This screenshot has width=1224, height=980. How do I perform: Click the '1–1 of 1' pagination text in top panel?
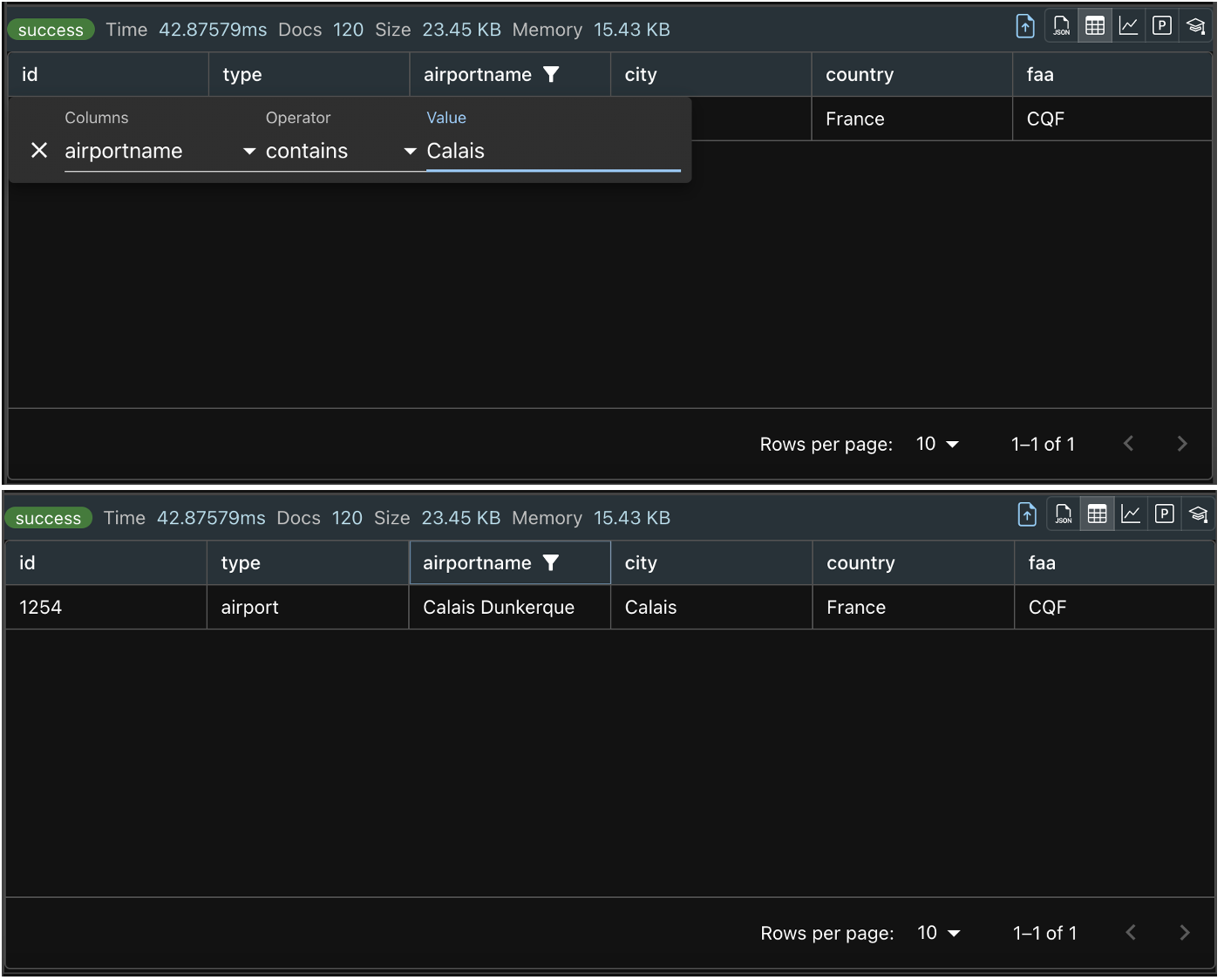click(x=1043, y=444)
